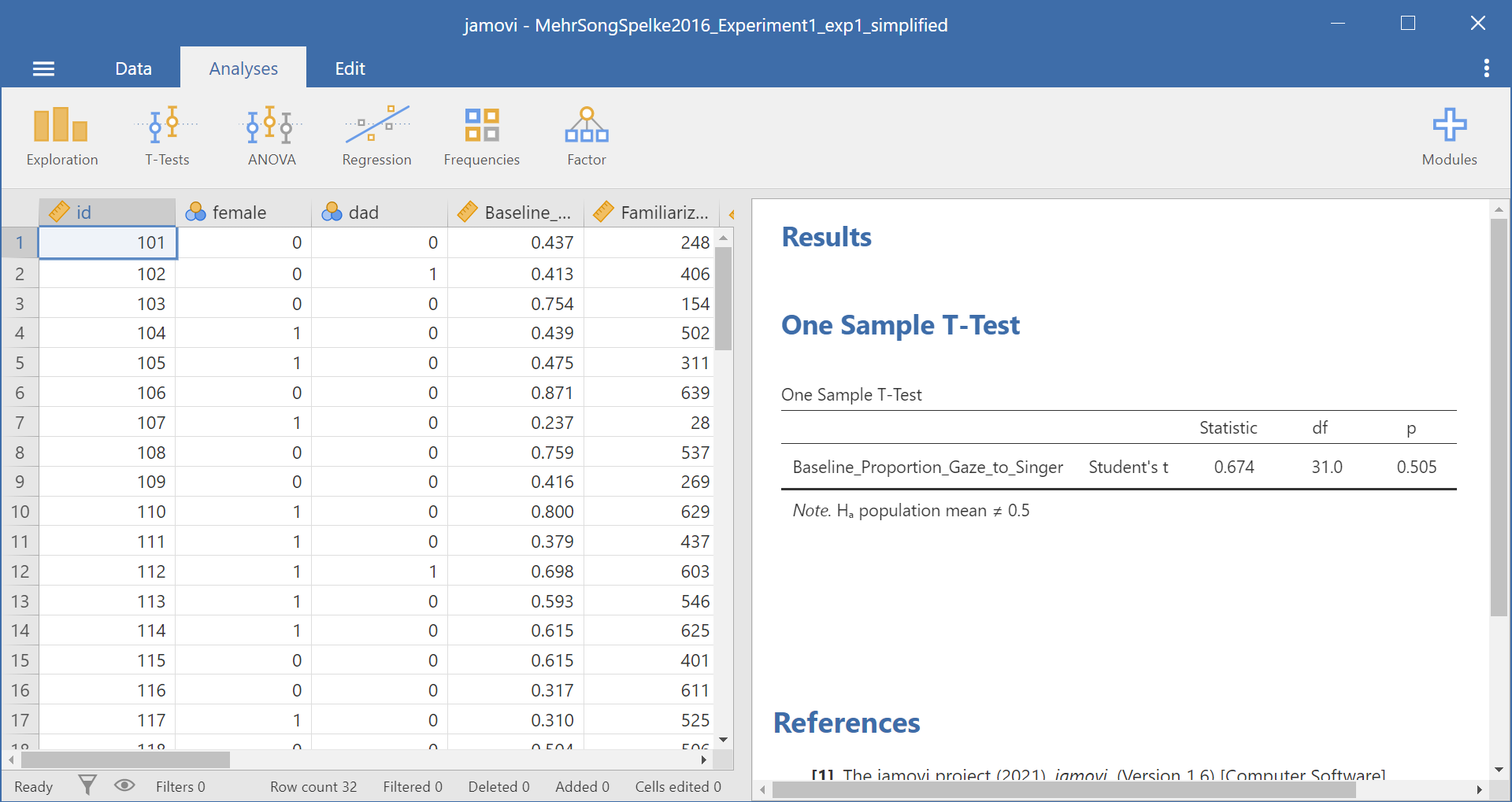Open the filter funnel icon in status bar
This screenshot has height=802, width=1512.
[x=87, y=785]
